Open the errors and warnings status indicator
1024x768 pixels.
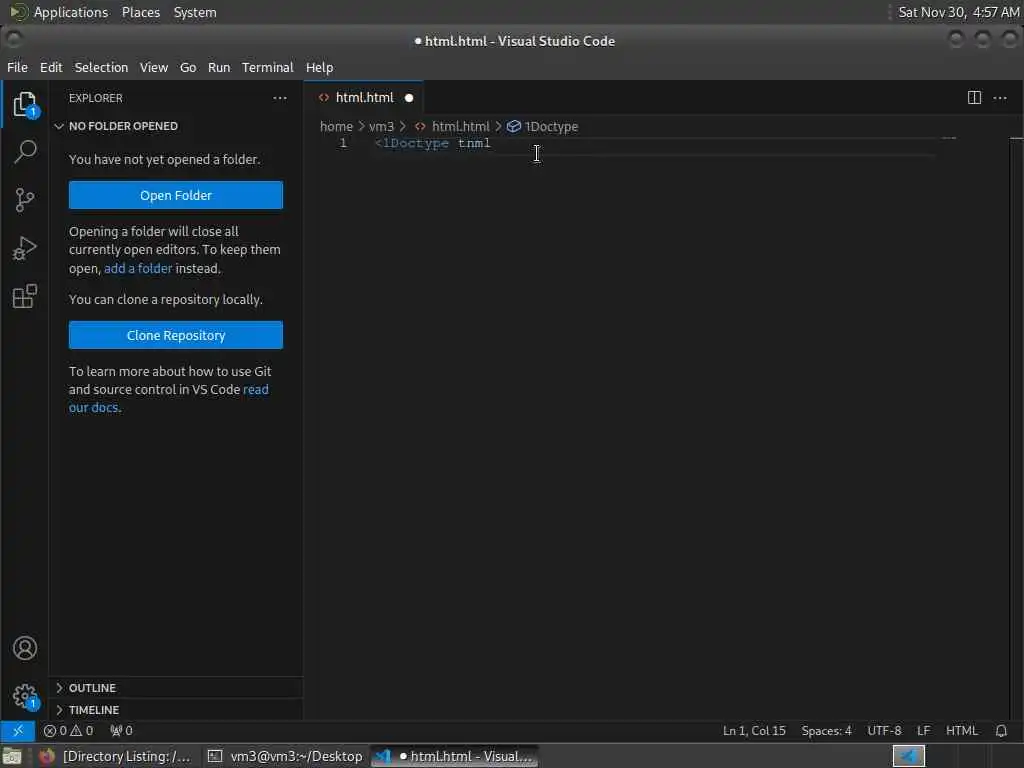[x=69, y=731]
